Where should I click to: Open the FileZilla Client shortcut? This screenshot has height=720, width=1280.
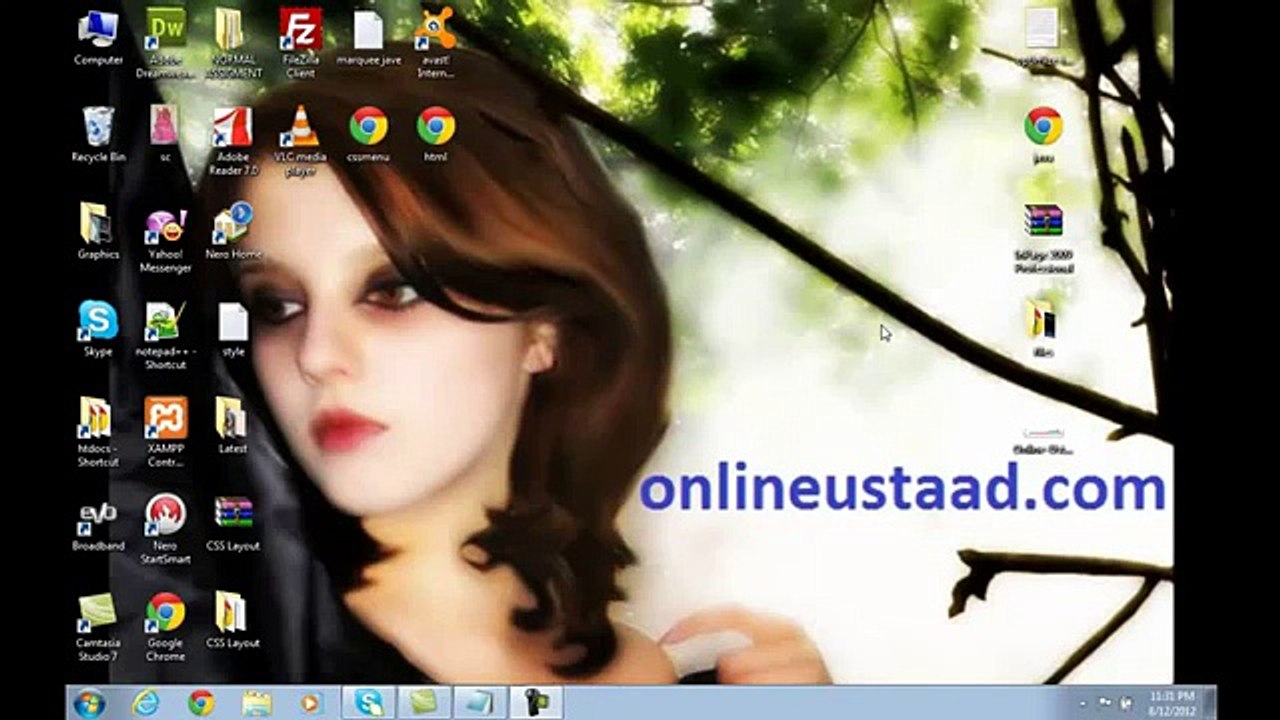(x=300, y=30)
